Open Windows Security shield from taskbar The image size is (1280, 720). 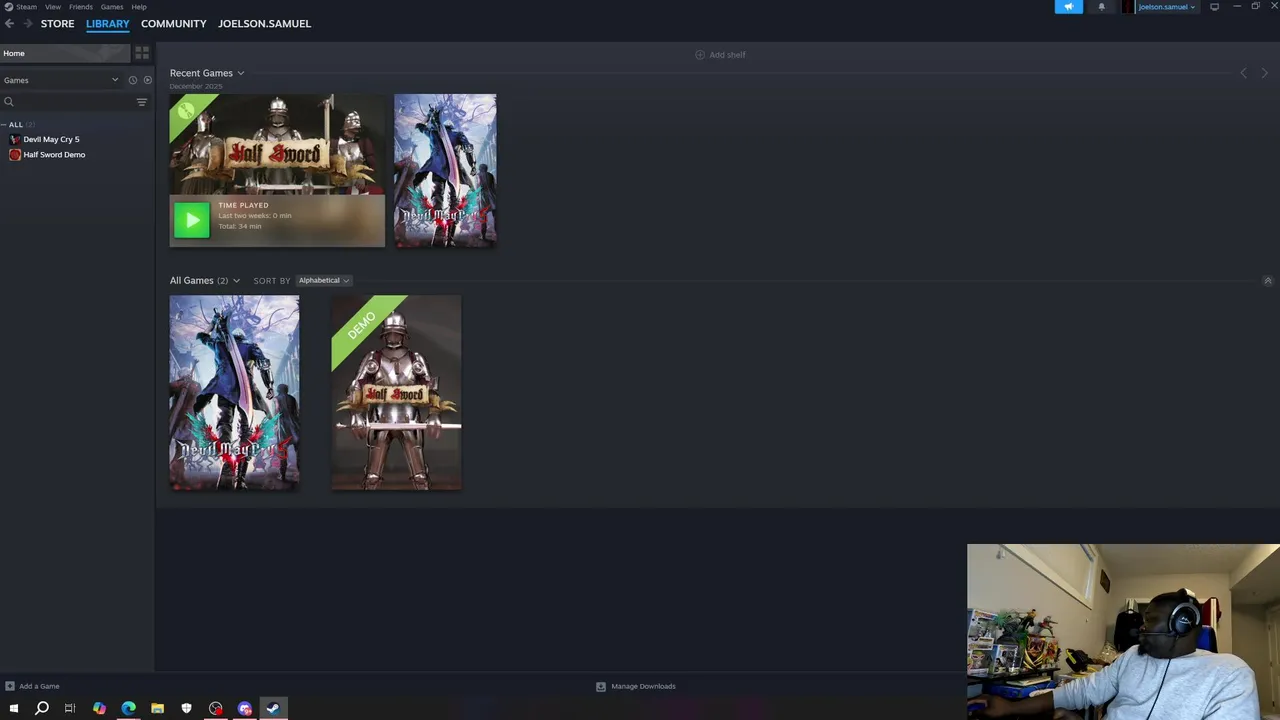pos(186,708)
